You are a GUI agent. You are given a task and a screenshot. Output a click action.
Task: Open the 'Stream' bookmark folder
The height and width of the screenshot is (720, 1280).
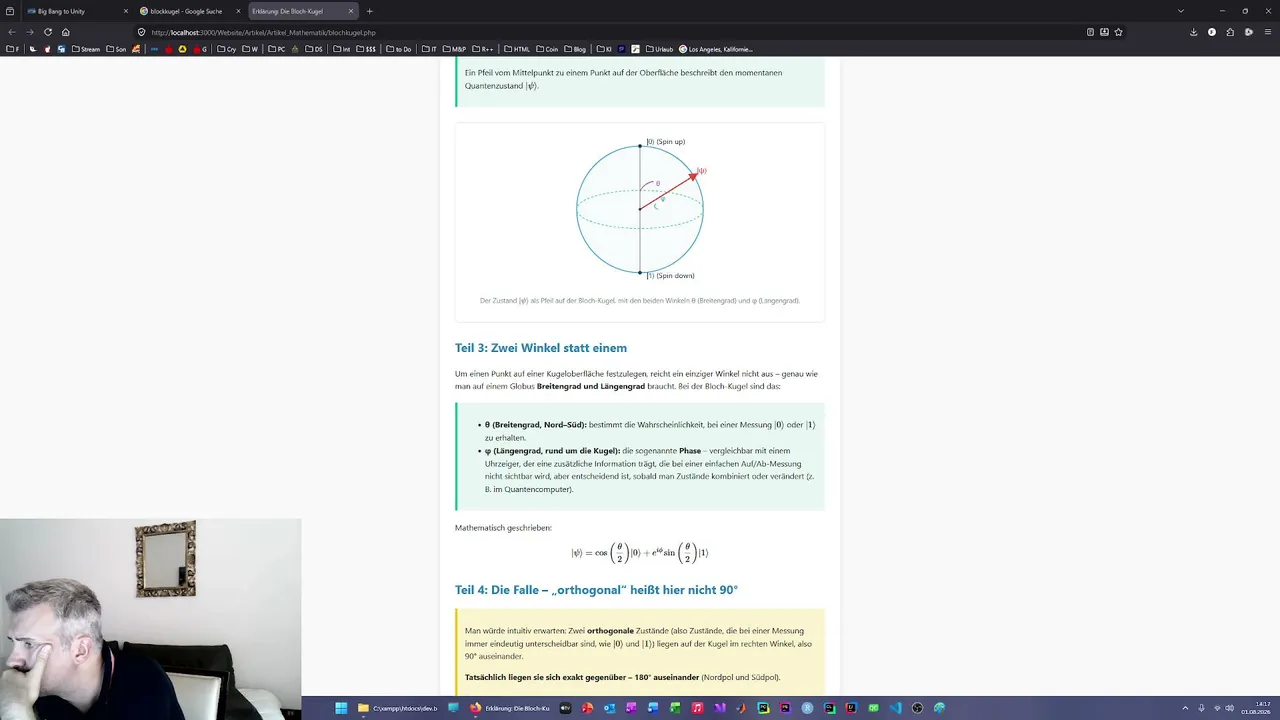(x=86, y=49)
